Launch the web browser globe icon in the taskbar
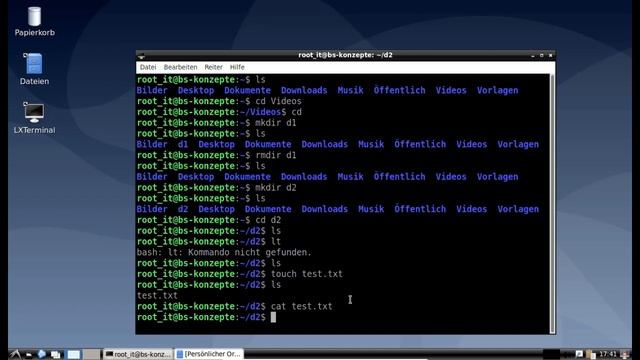The image size is (640, 360). pos(42,354)
